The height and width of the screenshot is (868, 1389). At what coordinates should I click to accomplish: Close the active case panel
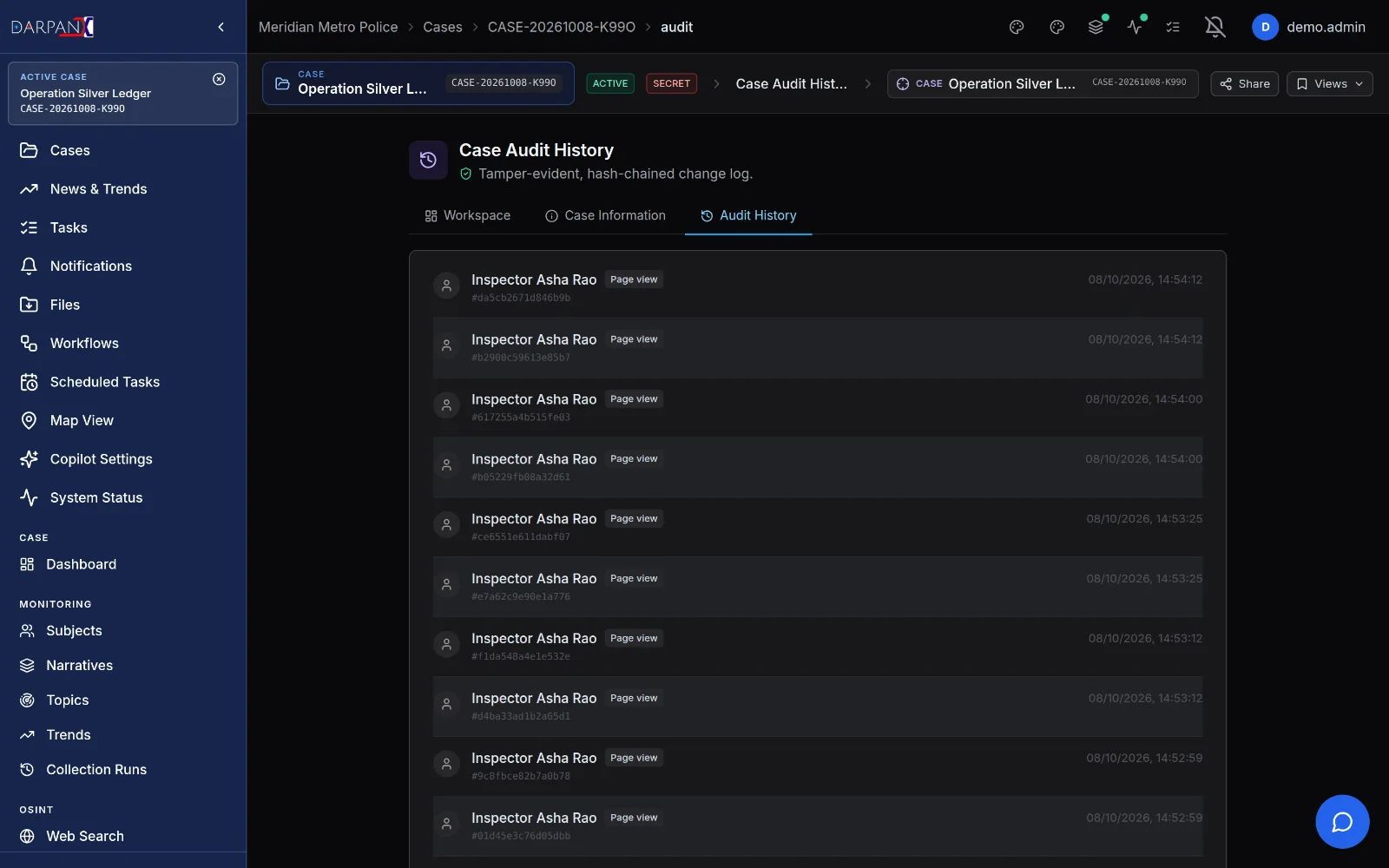tap(219, 79)
